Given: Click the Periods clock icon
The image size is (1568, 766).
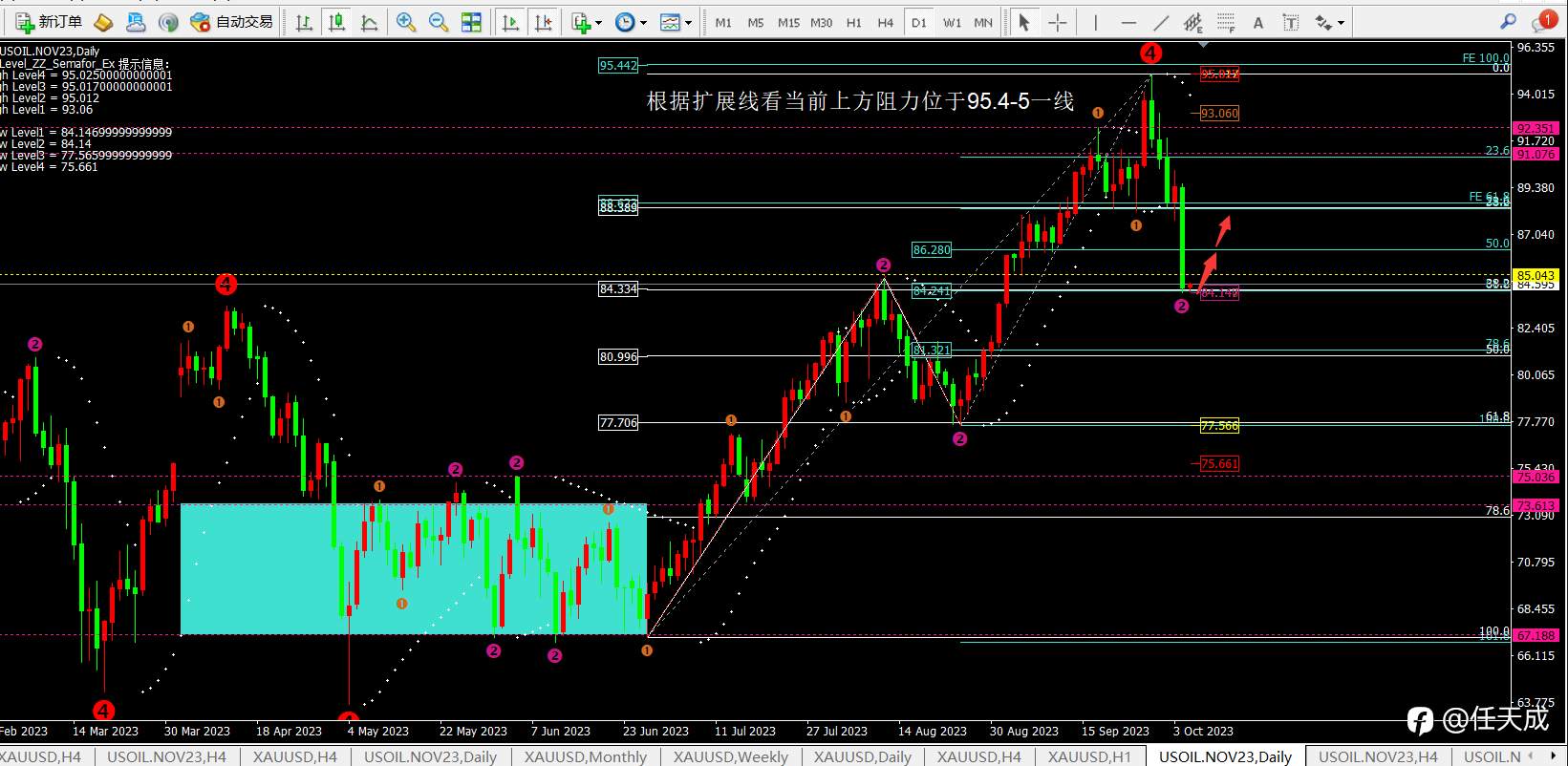Looking at the screenshot, I should [x=625, y=22].
